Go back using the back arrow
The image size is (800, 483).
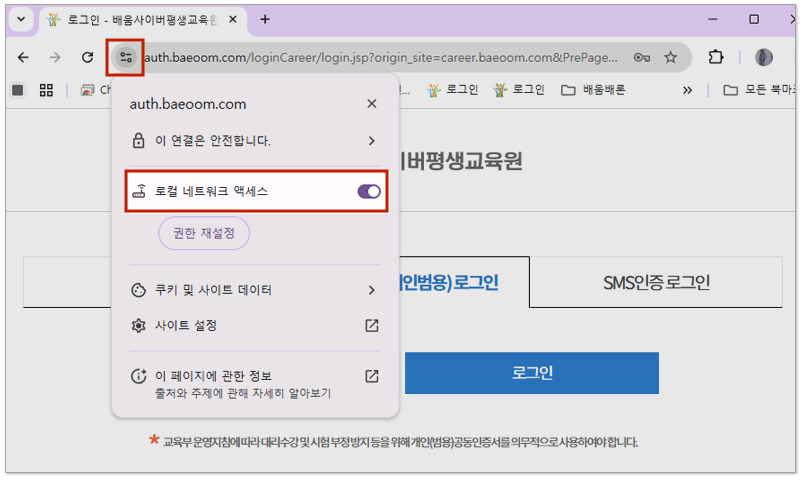(x=24, y=57)
